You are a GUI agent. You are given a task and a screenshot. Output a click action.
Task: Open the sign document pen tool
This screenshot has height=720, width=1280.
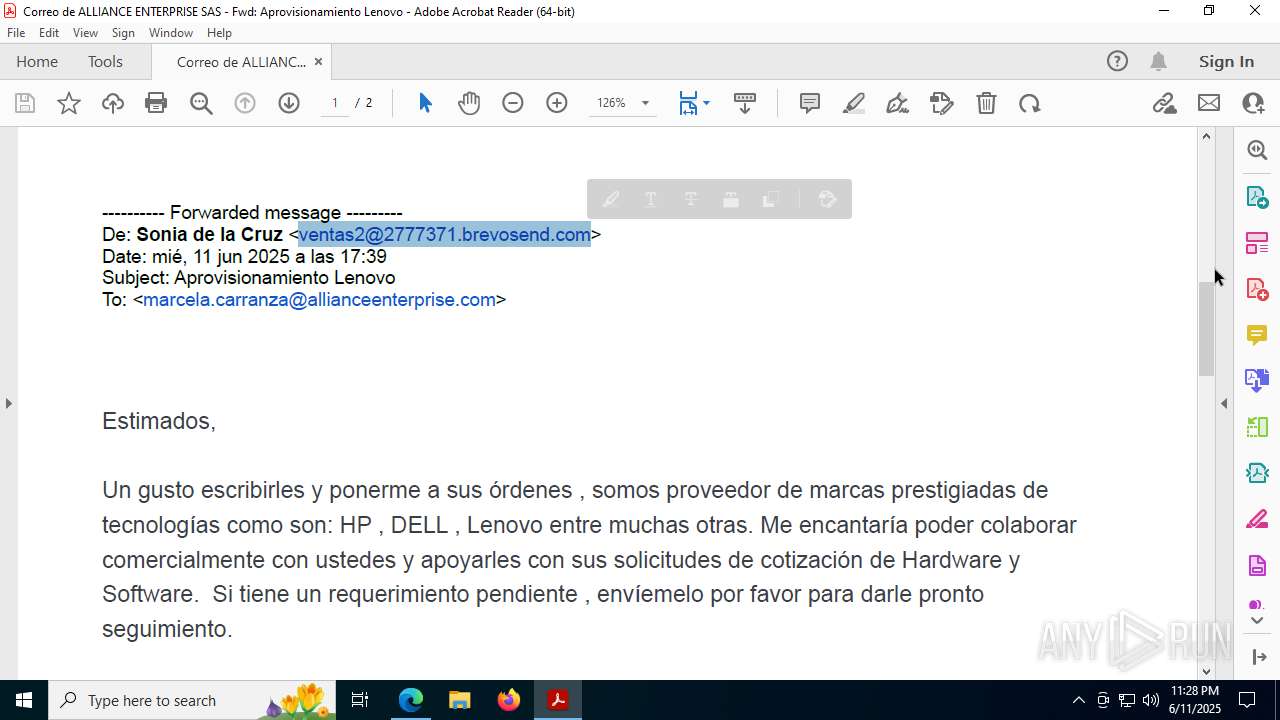pos(898,103)
